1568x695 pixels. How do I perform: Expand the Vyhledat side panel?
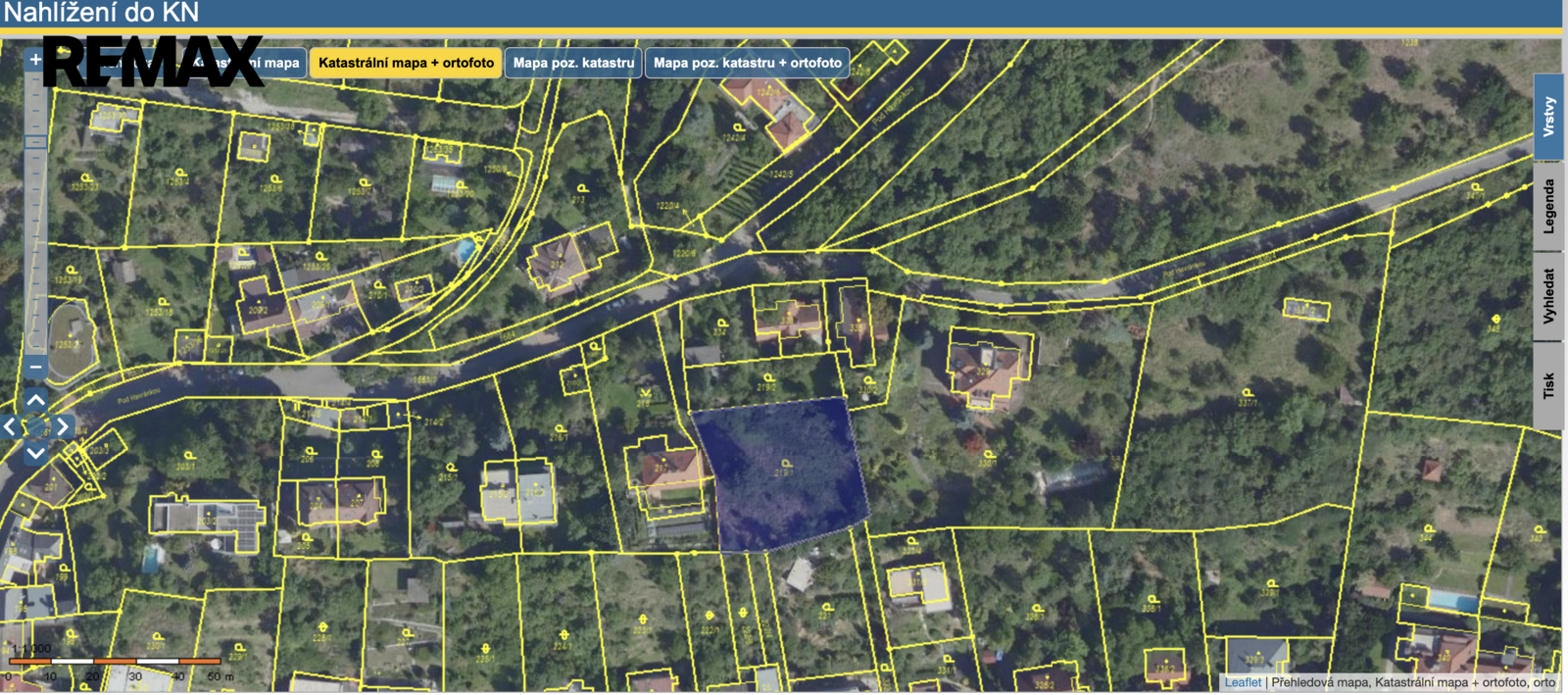click(1548, 296)
